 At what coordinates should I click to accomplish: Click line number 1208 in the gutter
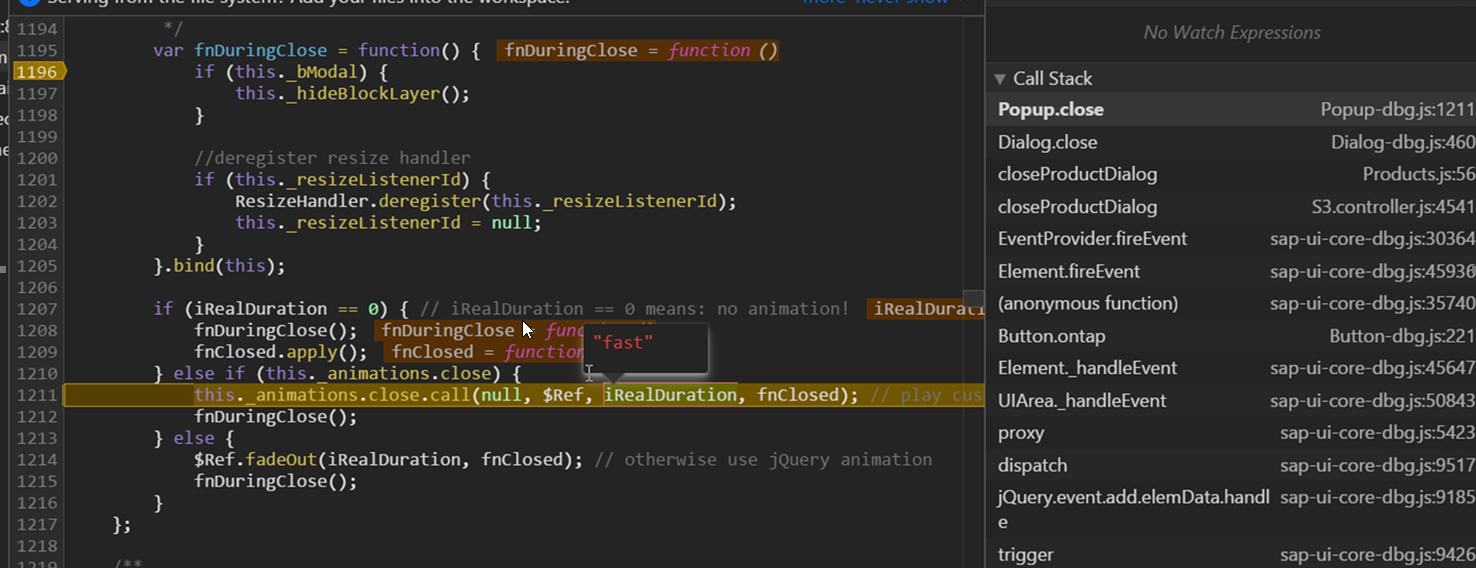coord(37,330)
